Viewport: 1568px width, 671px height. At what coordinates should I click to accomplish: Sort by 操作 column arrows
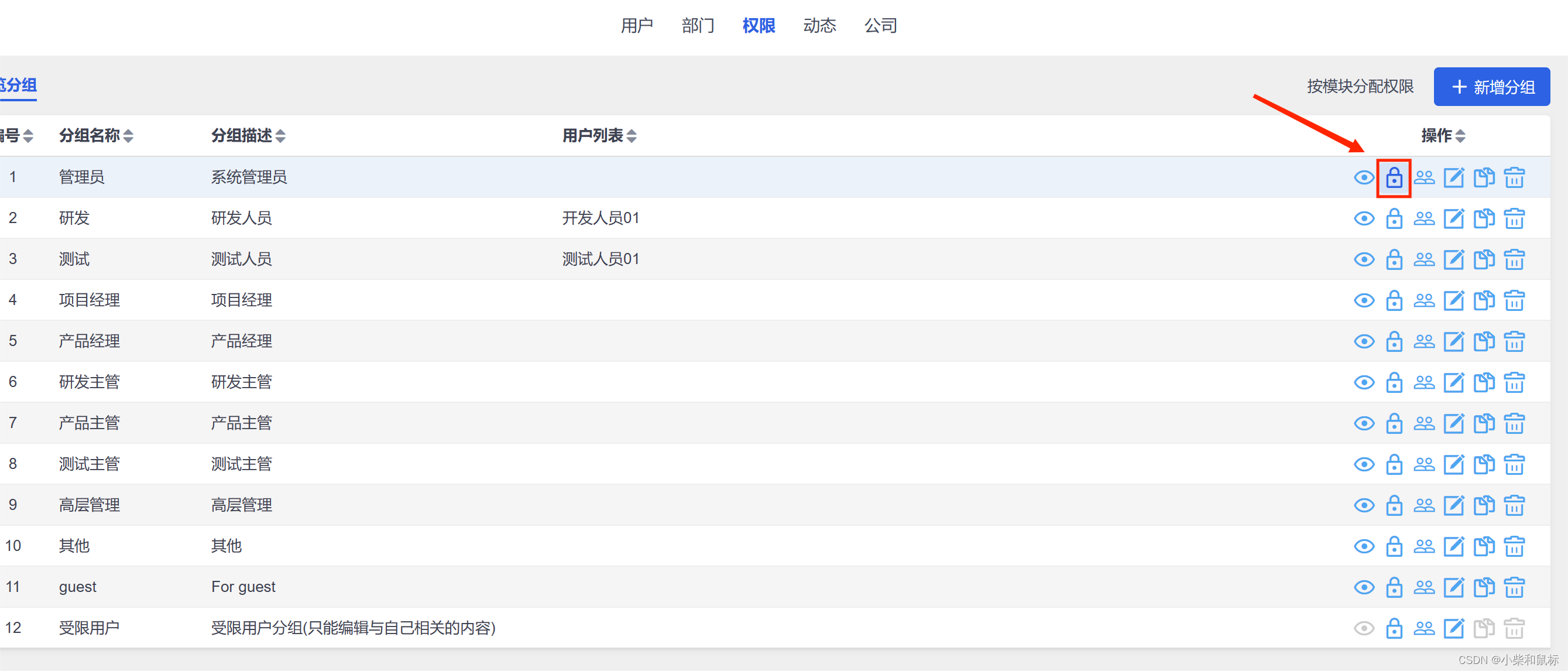(1460, 136)
